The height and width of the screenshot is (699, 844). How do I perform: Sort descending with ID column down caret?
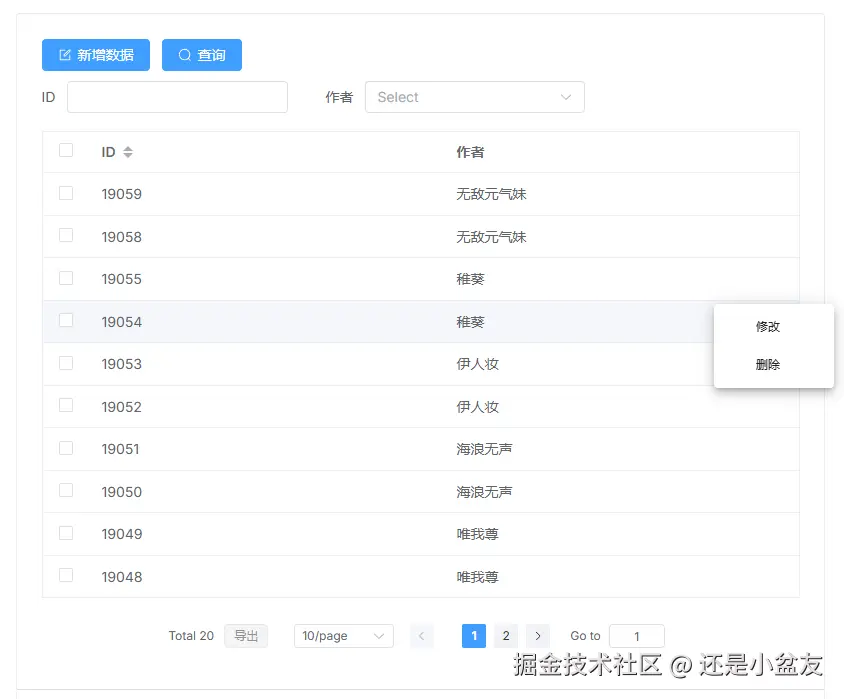pos(128,156)
